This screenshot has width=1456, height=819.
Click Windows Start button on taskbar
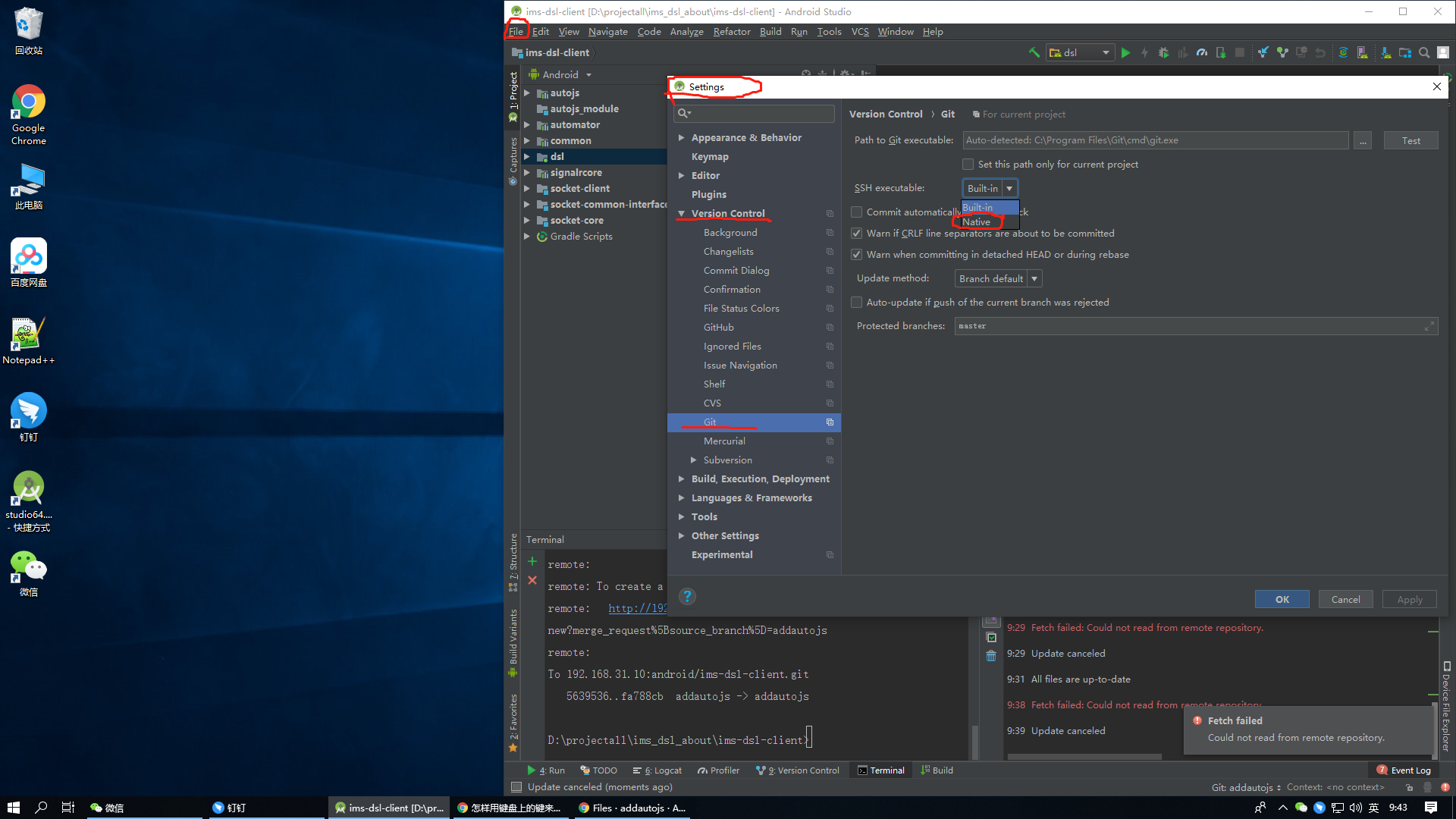[14, 808]
